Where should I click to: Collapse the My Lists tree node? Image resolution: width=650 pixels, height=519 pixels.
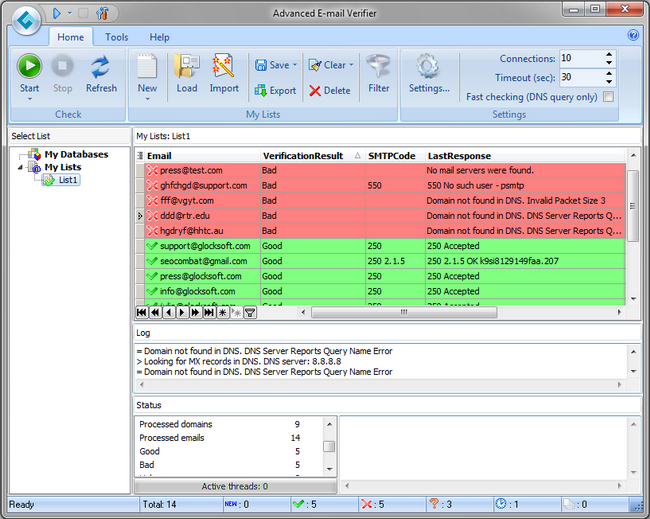click(x=21, y=167)
